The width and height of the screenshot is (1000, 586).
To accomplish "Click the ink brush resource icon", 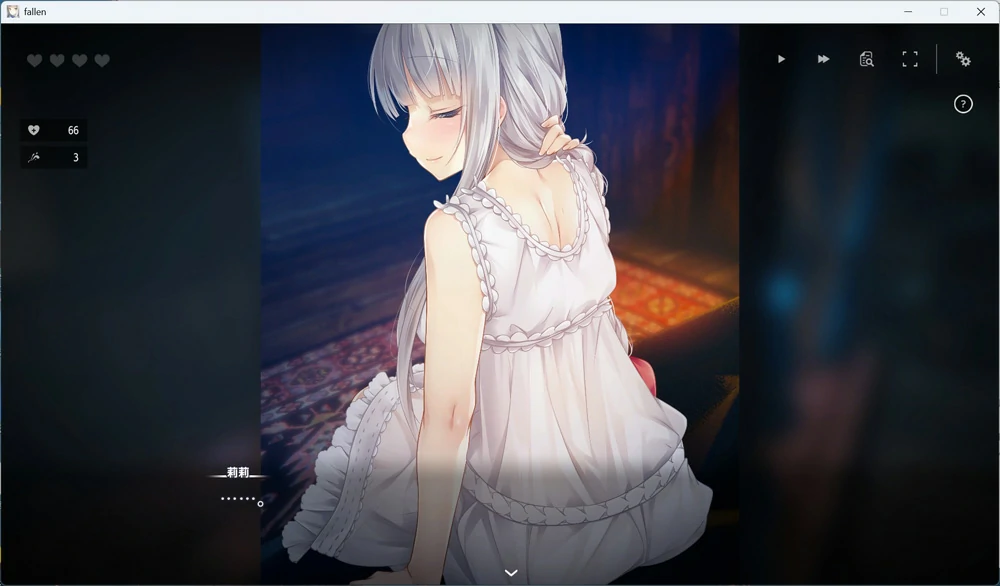I will pos(33,157).
